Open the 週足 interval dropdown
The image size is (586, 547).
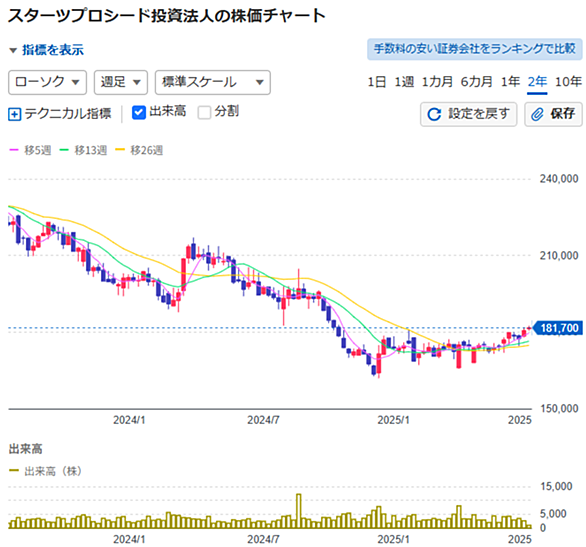121,82
